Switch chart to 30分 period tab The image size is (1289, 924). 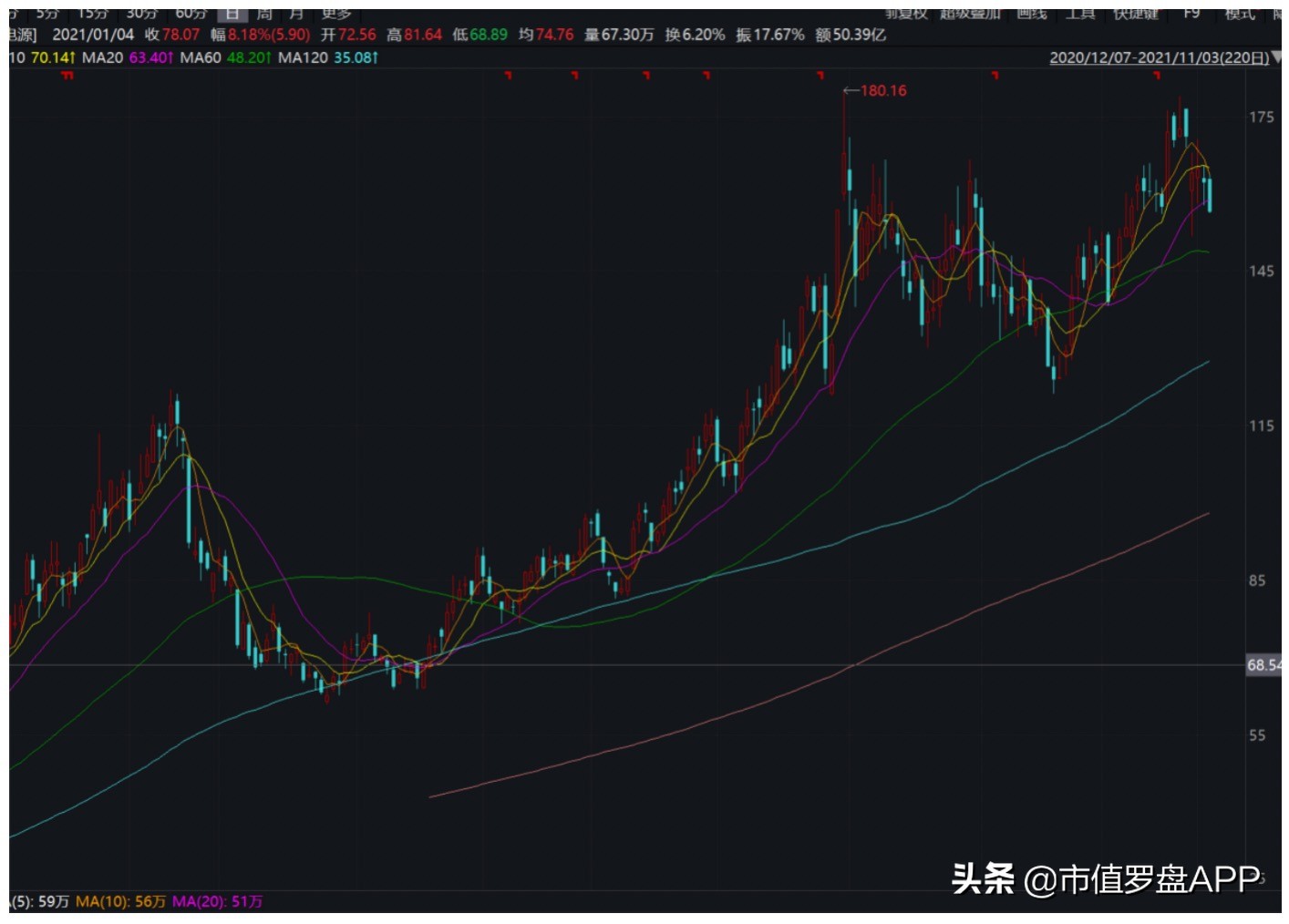pos(141,14)
